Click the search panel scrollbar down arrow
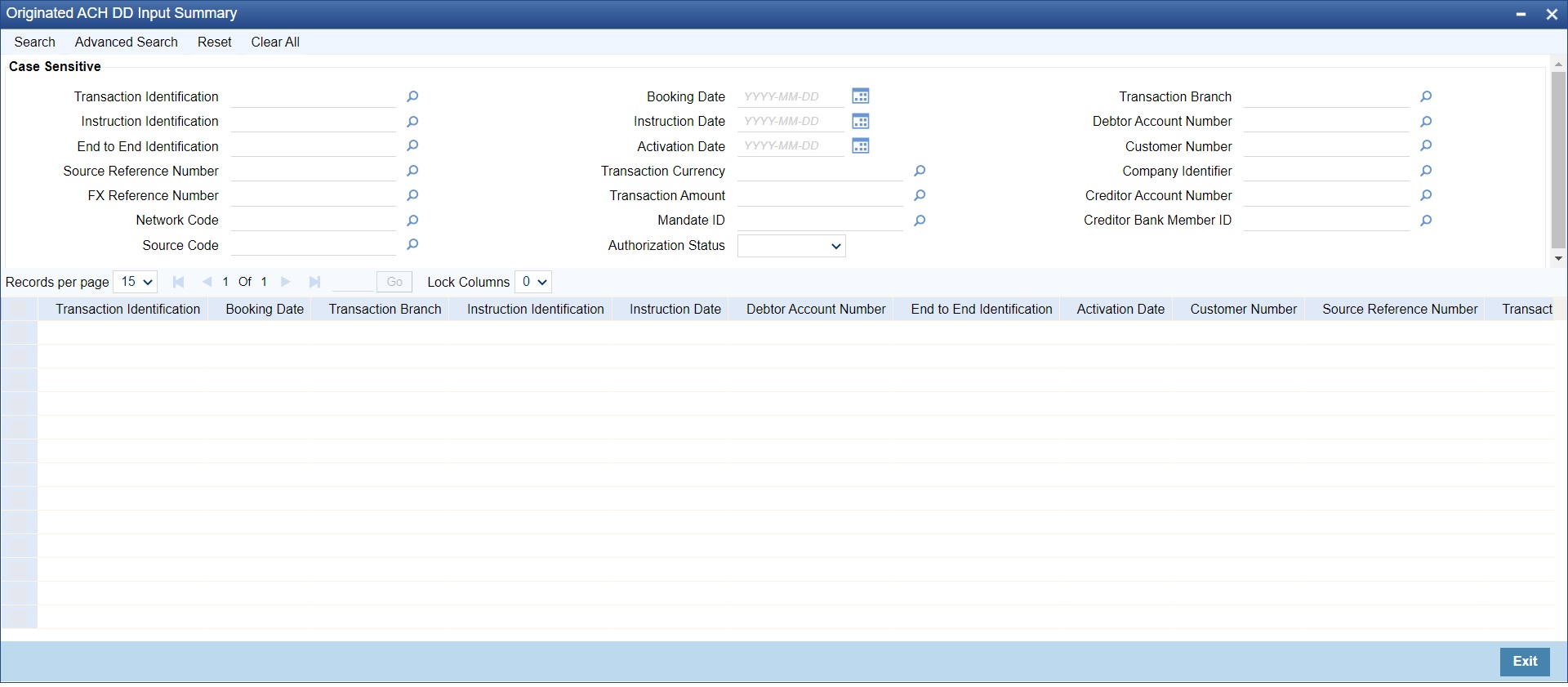Screen dimensions: 1568x687 pos(1559,258)
